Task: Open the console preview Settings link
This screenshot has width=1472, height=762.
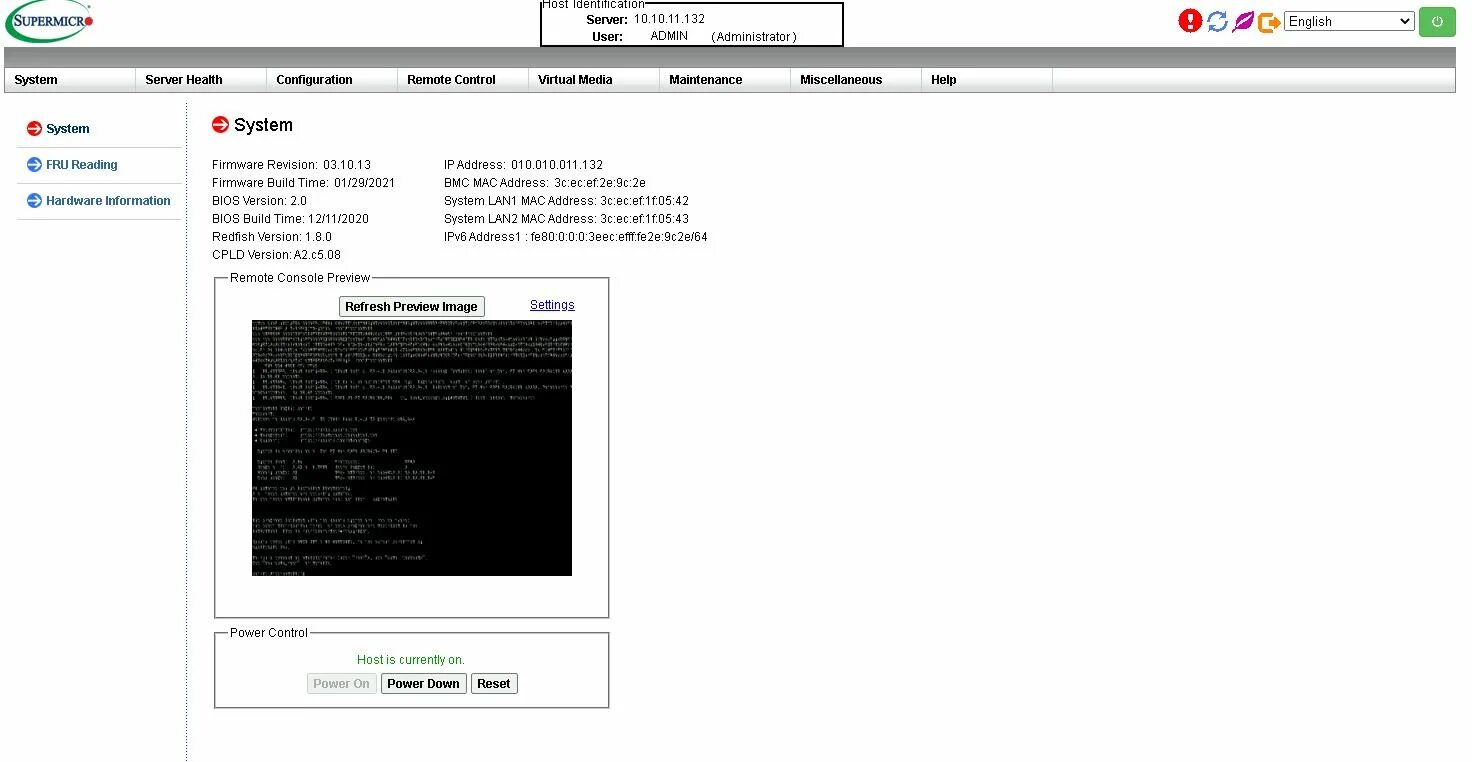Action: click(x=552, y=305)
